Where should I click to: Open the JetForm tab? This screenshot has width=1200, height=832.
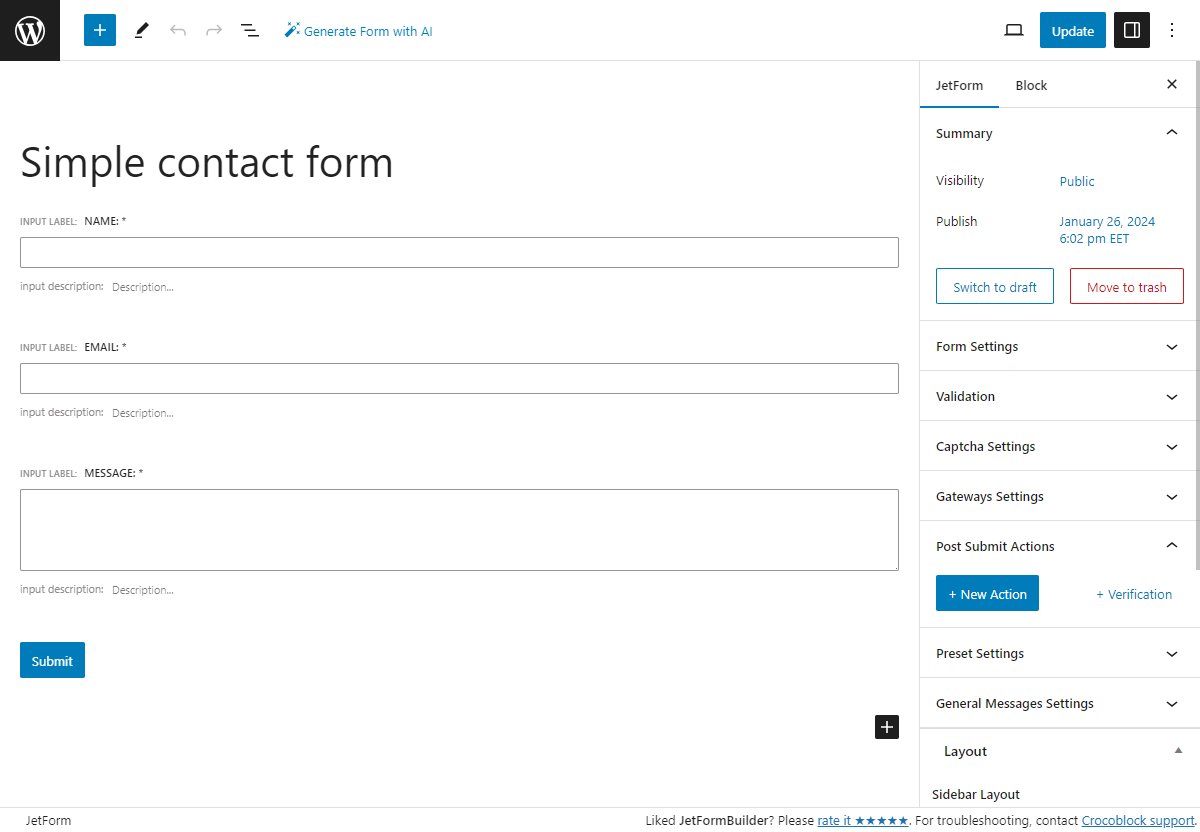[959, 85]
